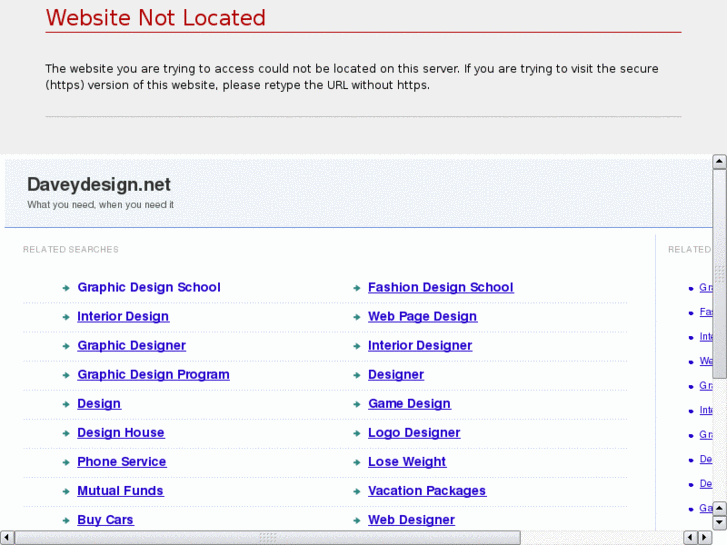Open the Interior Designer link

coord(420,346)
